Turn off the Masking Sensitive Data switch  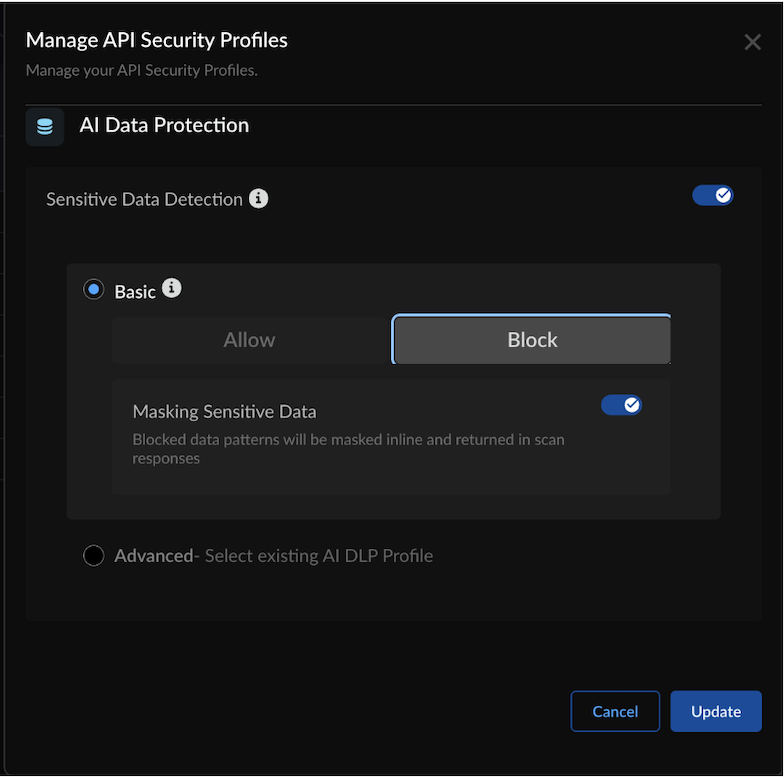(x=621, y=405)
